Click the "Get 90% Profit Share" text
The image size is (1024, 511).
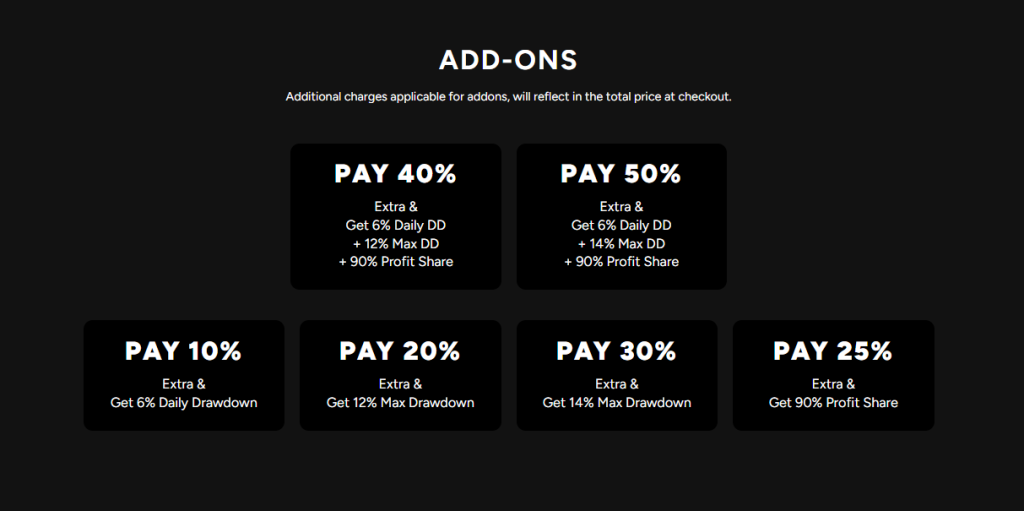(x=833, y=403)
